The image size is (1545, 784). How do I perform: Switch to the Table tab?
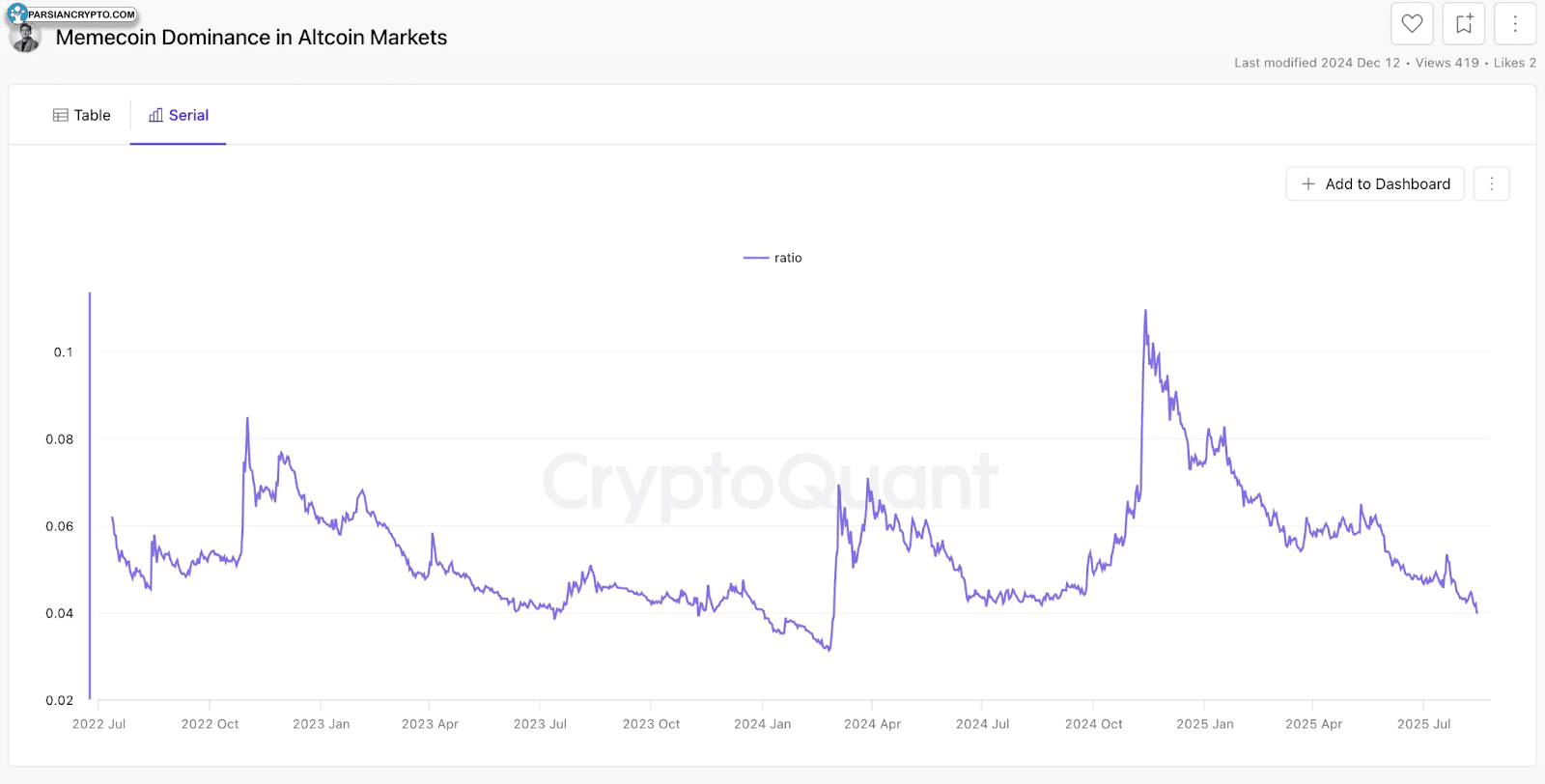tap(82, 116)
